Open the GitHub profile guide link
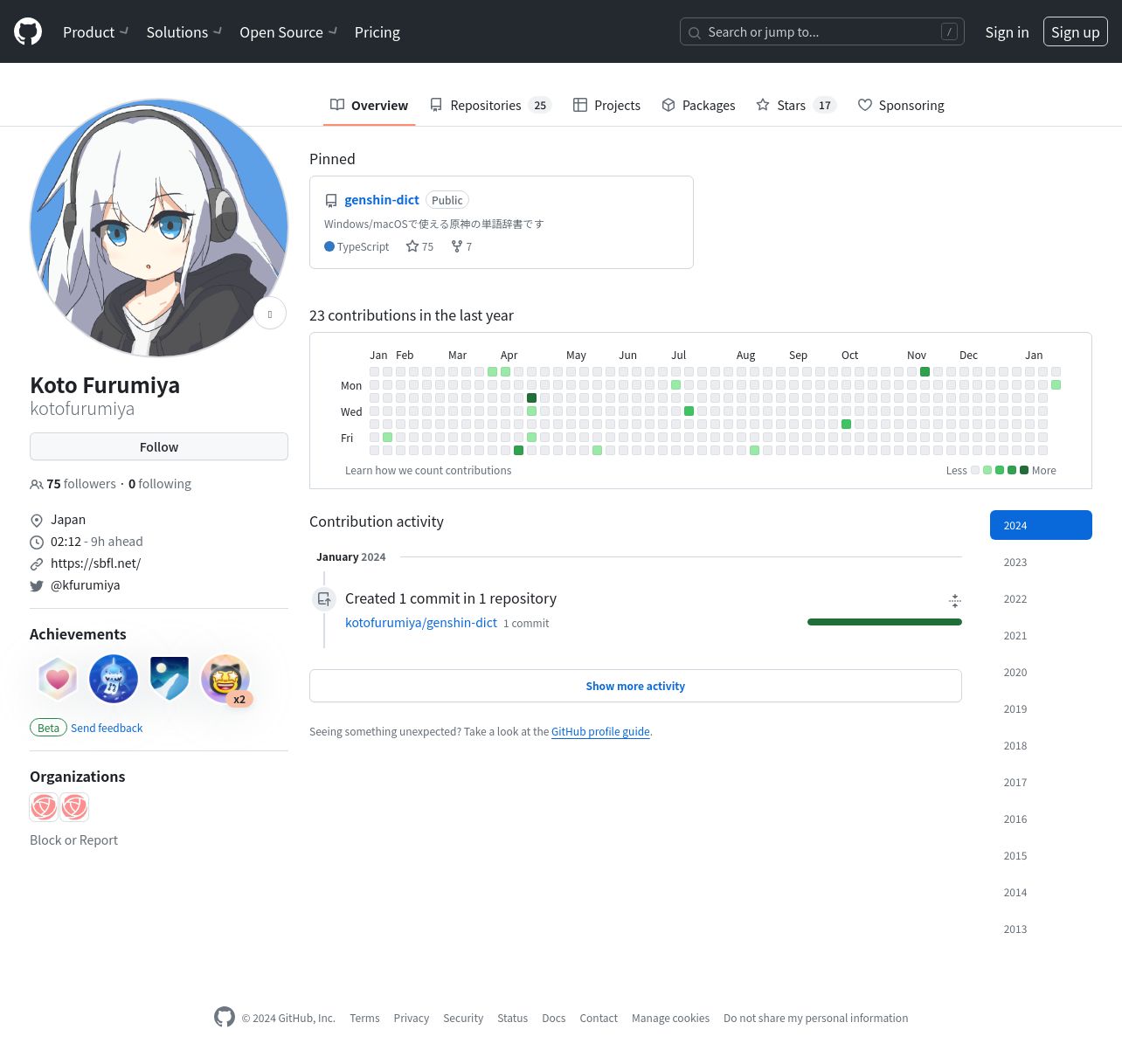The image size is (1122, 1064). tap(600, 732)
